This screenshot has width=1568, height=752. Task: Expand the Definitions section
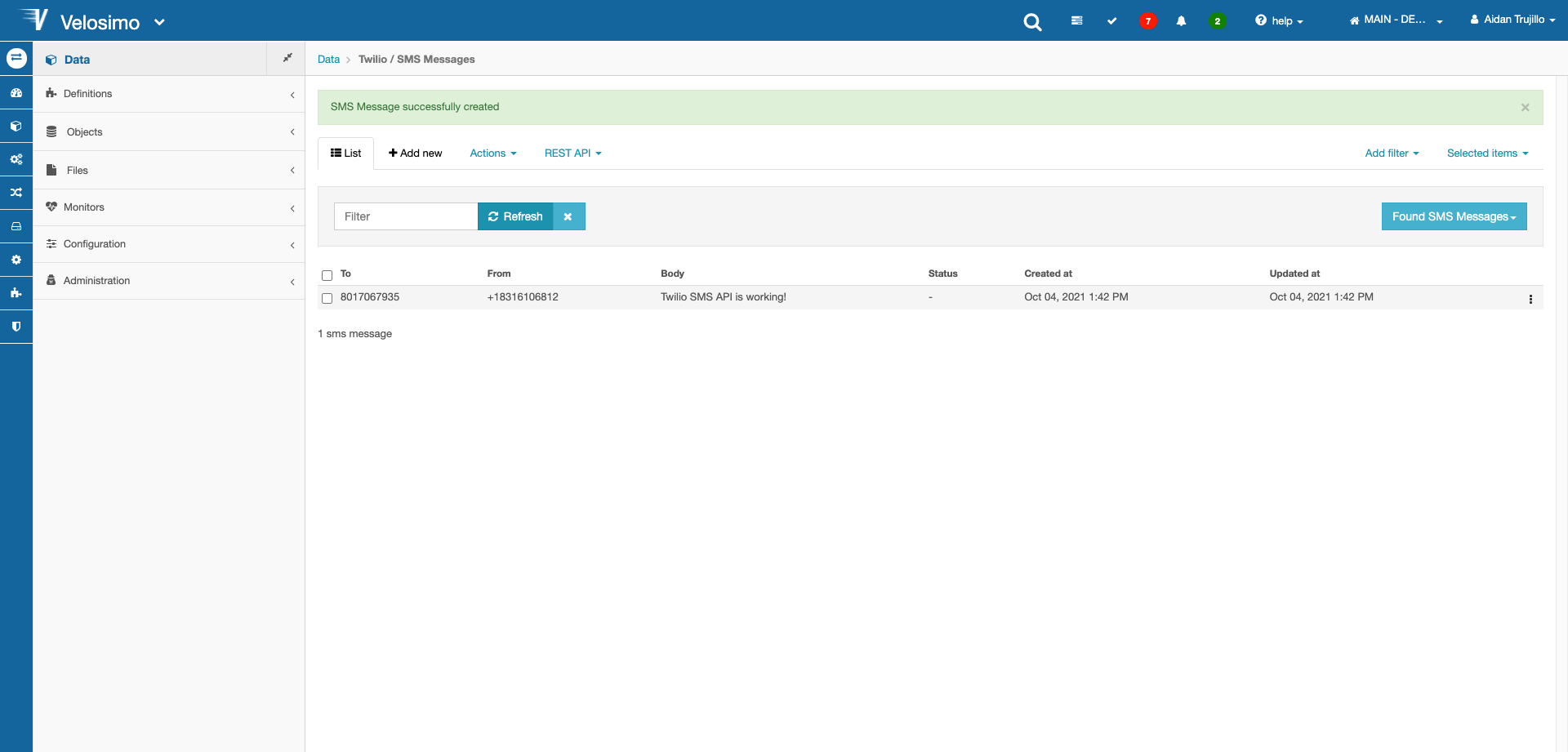(169, 94)
